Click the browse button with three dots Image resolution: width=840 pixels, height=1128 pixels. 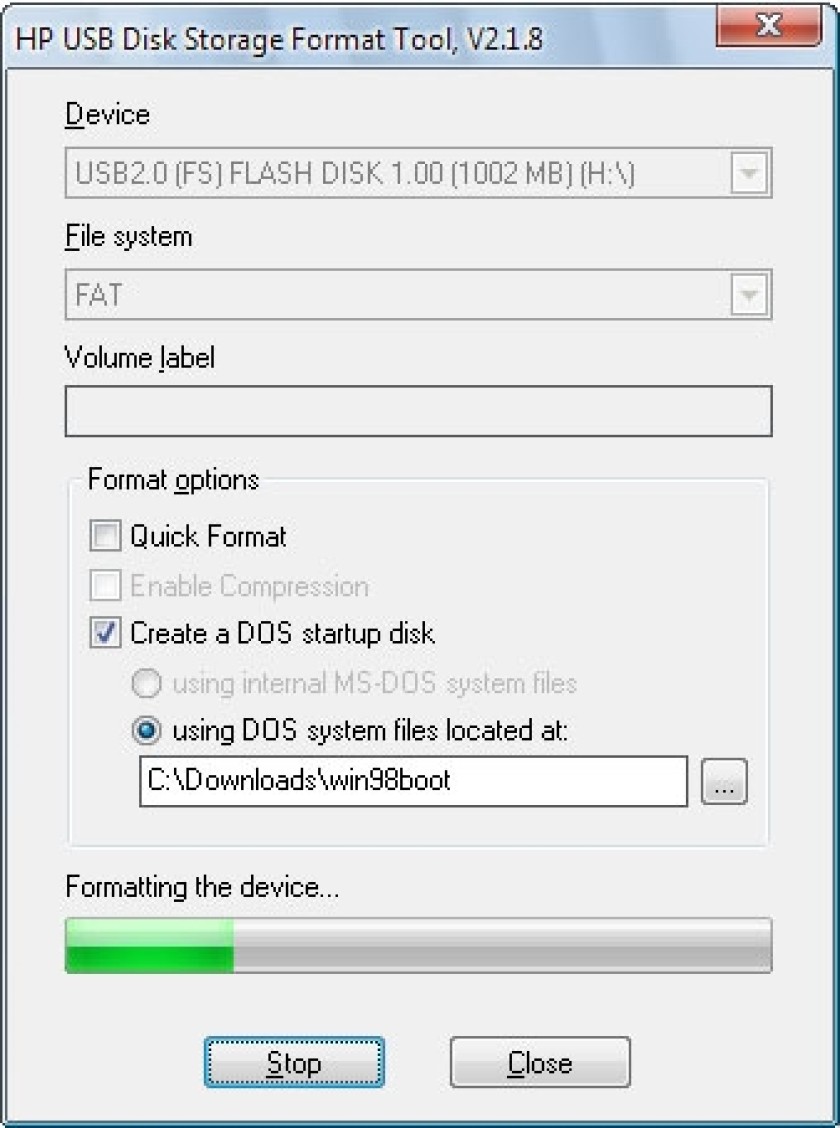[x=724, y=781]
